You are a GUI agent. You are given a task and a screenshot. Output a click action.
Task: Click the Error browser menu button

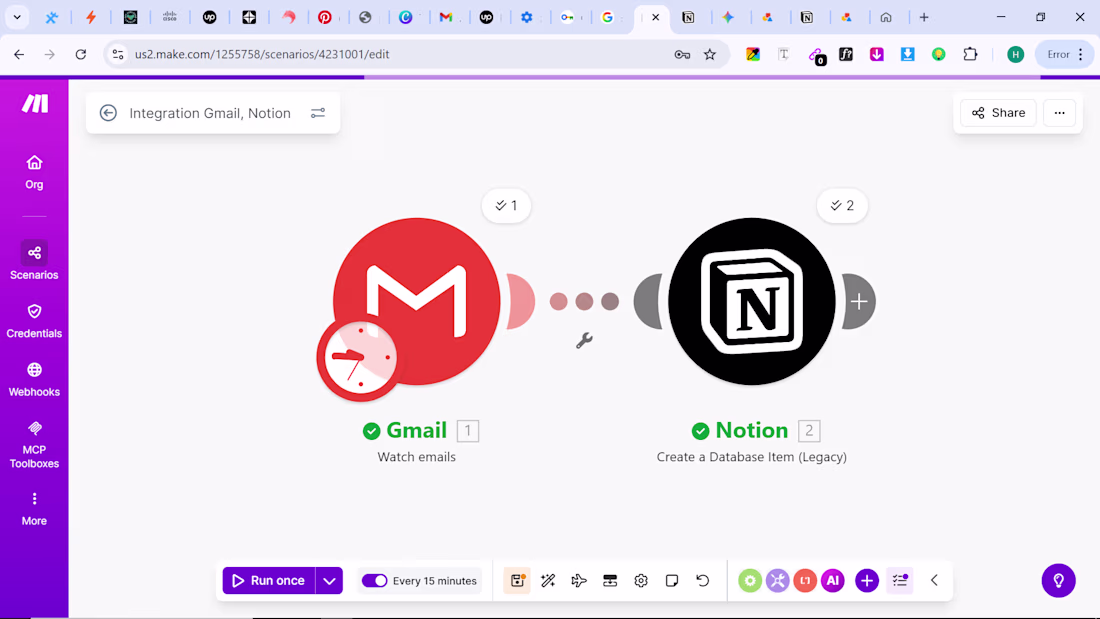click(1065, 54)
